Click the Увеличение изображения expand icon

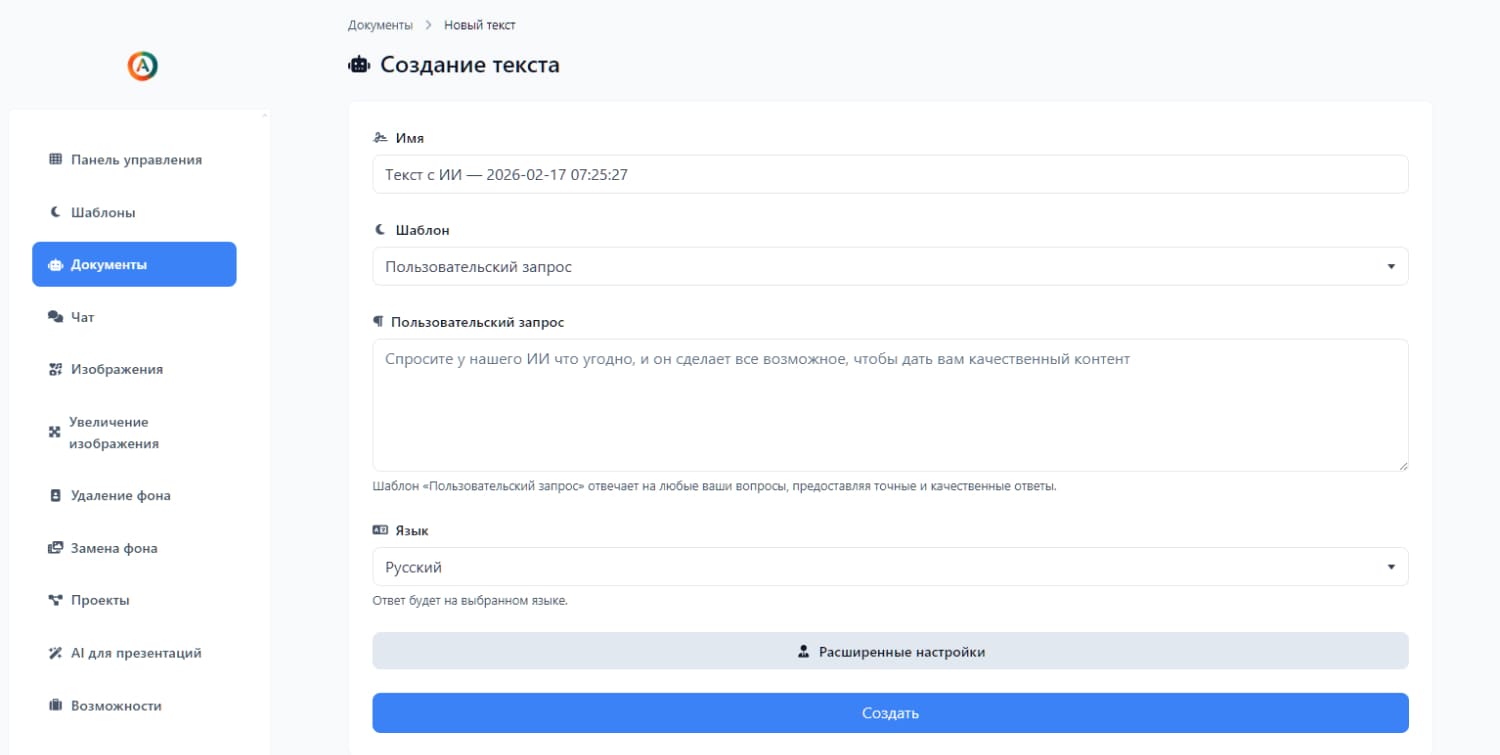[56, 432]
